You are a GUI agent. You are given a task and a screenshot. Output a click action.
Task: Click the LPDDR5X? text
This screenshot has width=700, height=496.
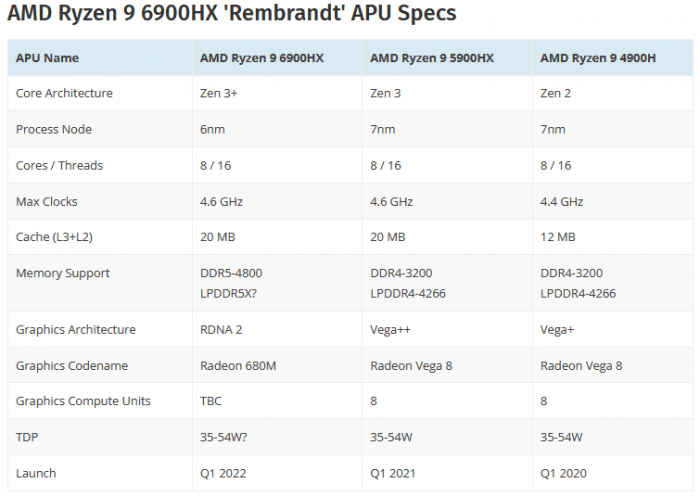click(x=231, y=293)
